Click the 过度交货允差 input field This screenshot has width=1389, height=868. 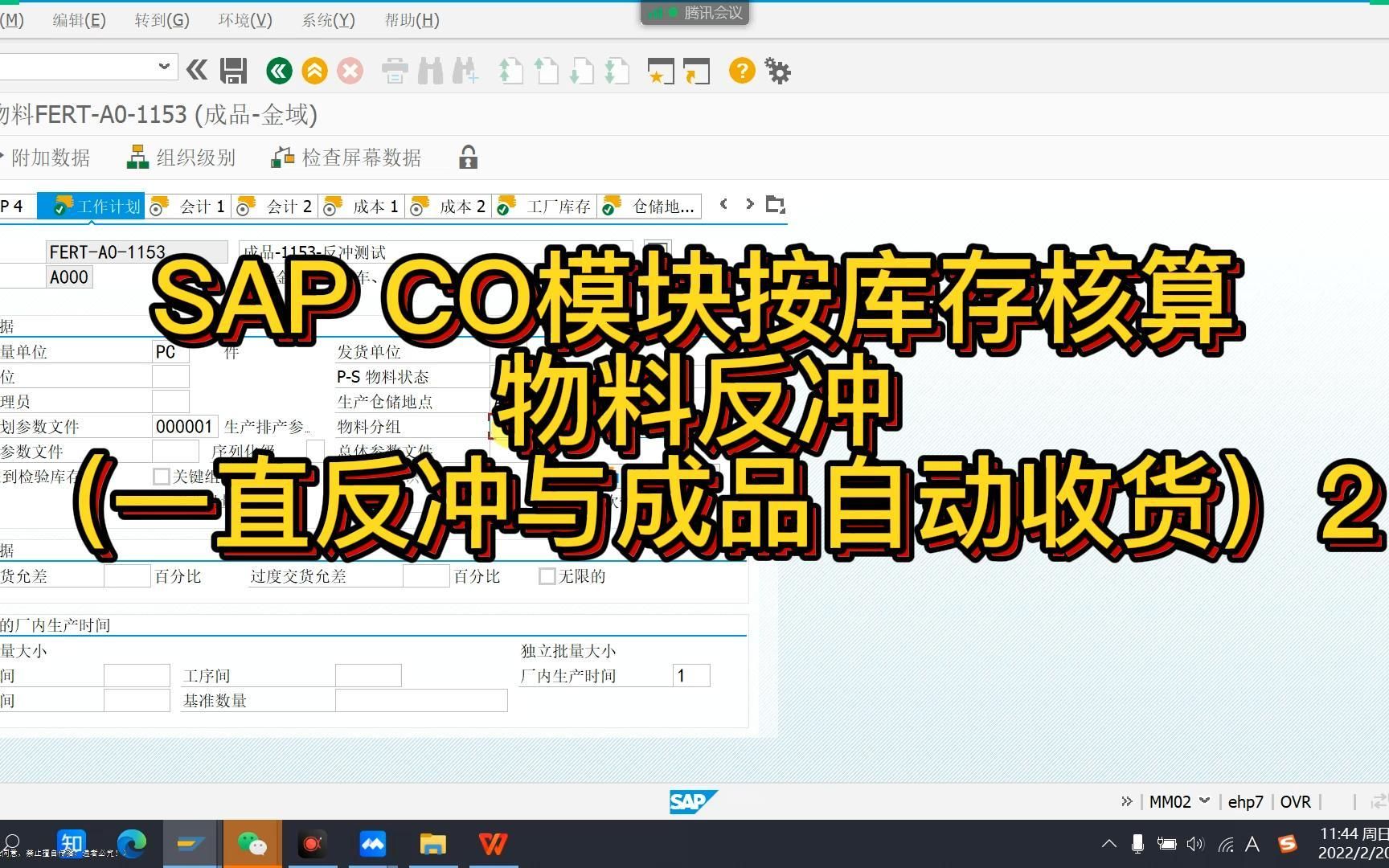point(426,576)
